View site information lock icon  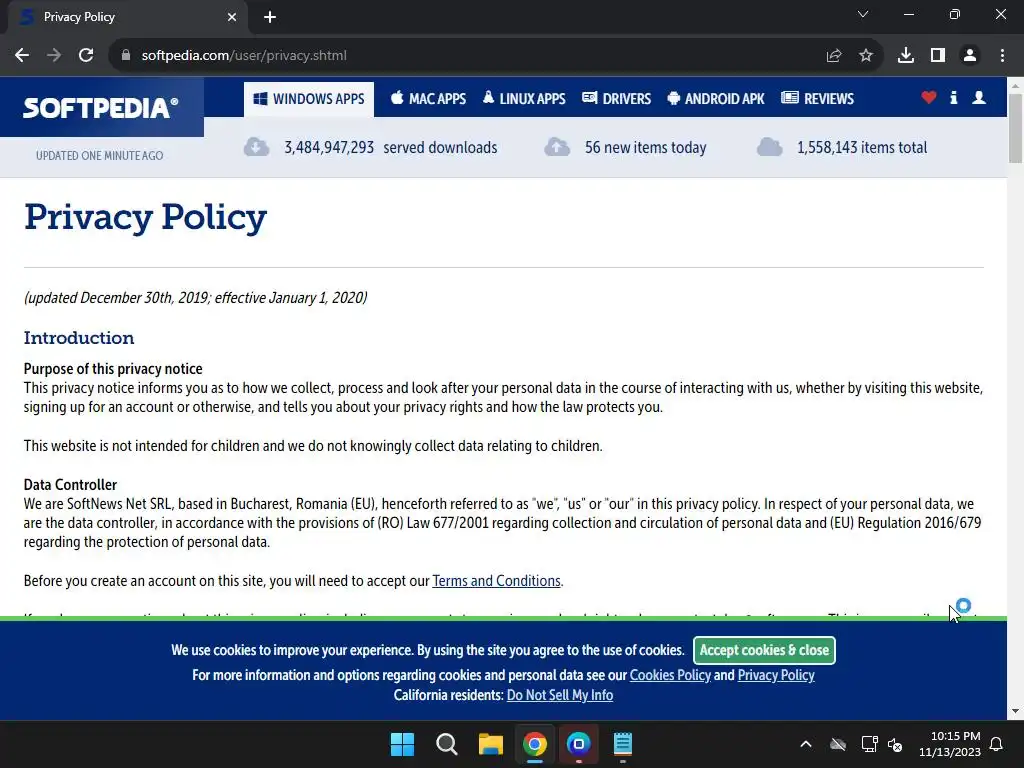(125, 56)
